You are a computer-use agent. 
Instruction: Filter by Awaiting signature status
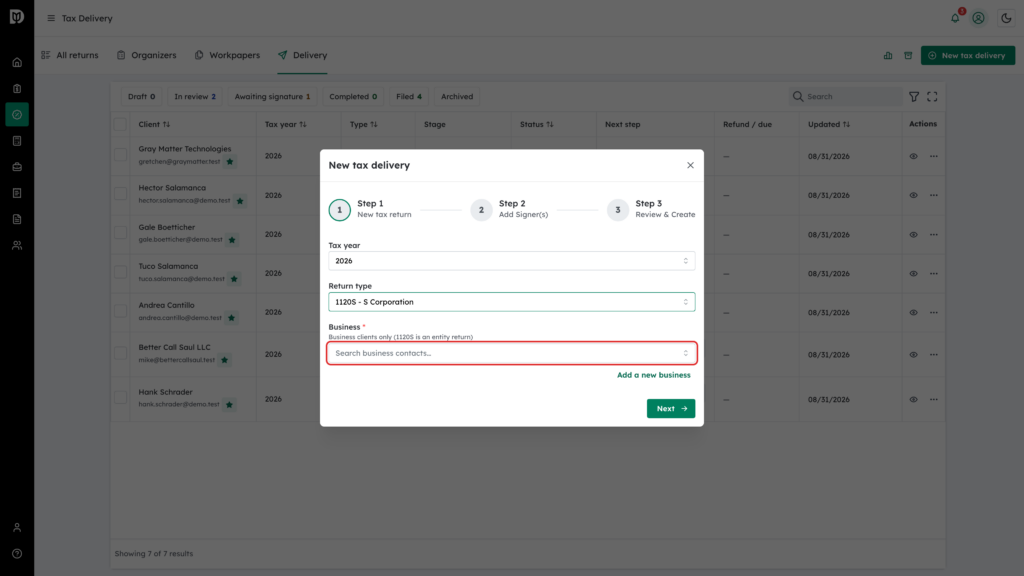click(272, 97)
